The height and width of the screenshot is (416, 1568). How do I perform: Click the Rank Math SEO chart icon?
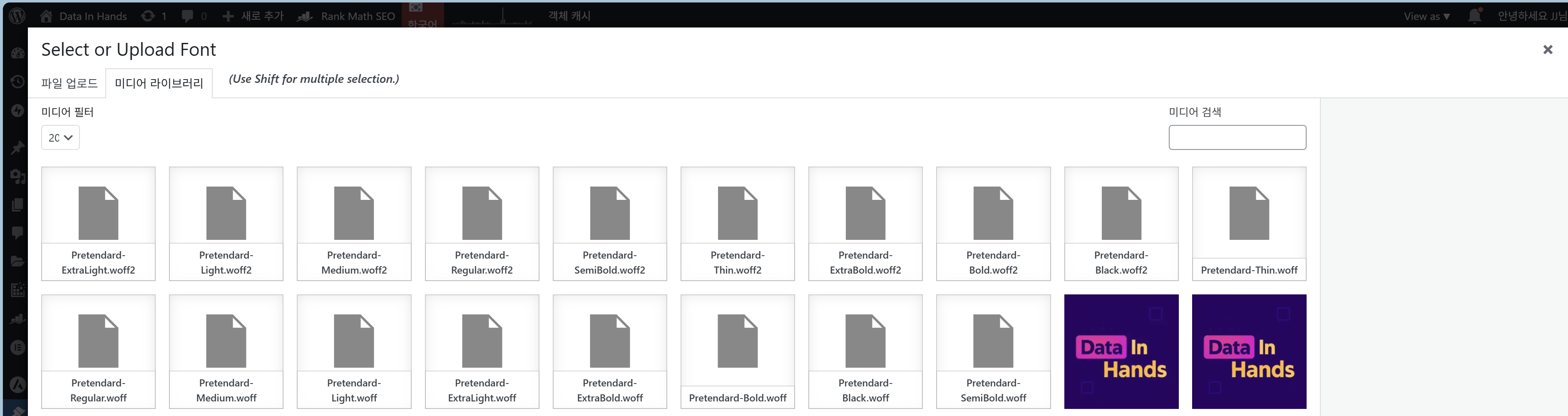[x=305, y=16]
